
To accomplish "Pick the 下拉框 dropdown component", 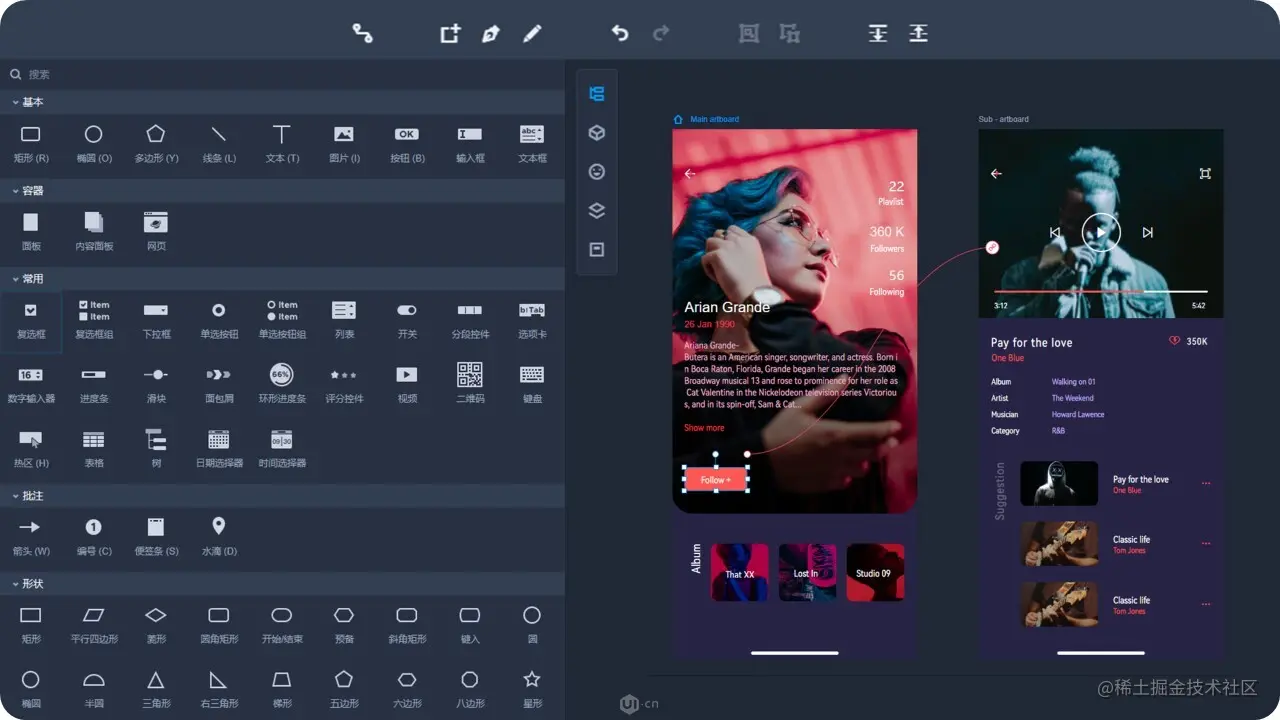I will click(156, 319).
